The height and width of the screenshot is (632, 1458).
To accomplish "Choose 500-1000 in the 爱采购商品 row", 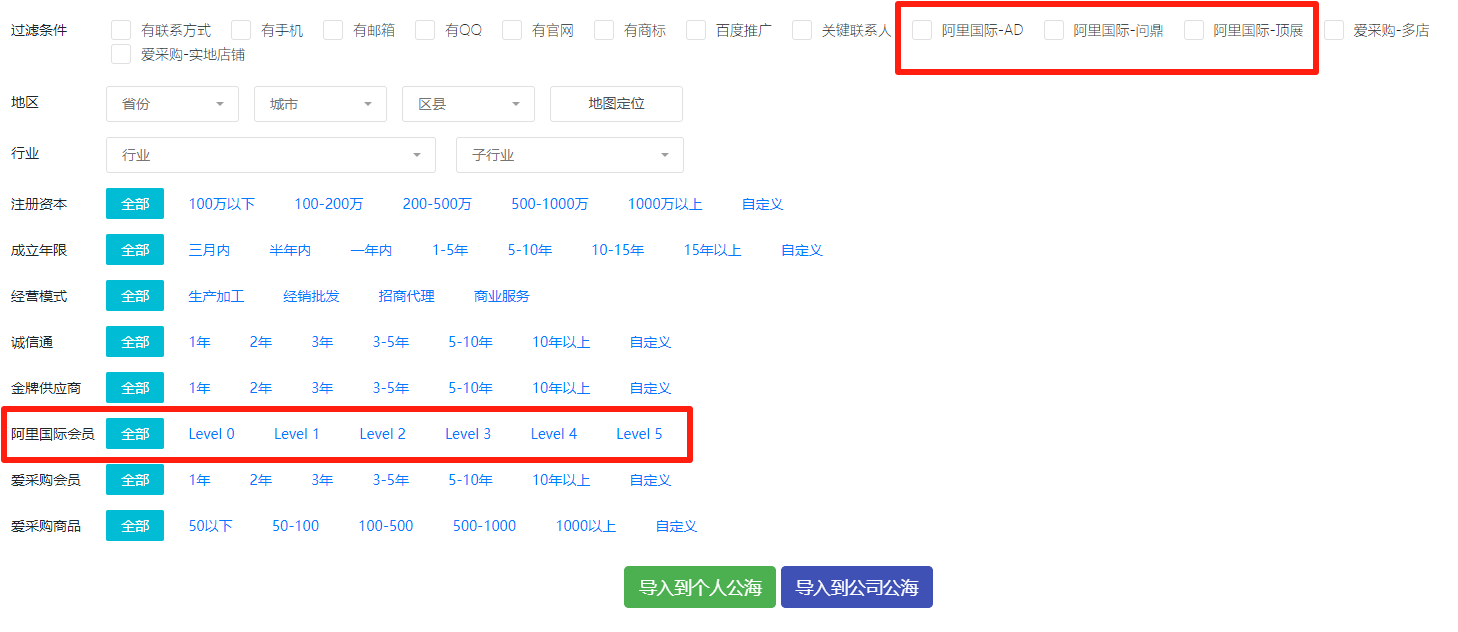I will 485,526.
